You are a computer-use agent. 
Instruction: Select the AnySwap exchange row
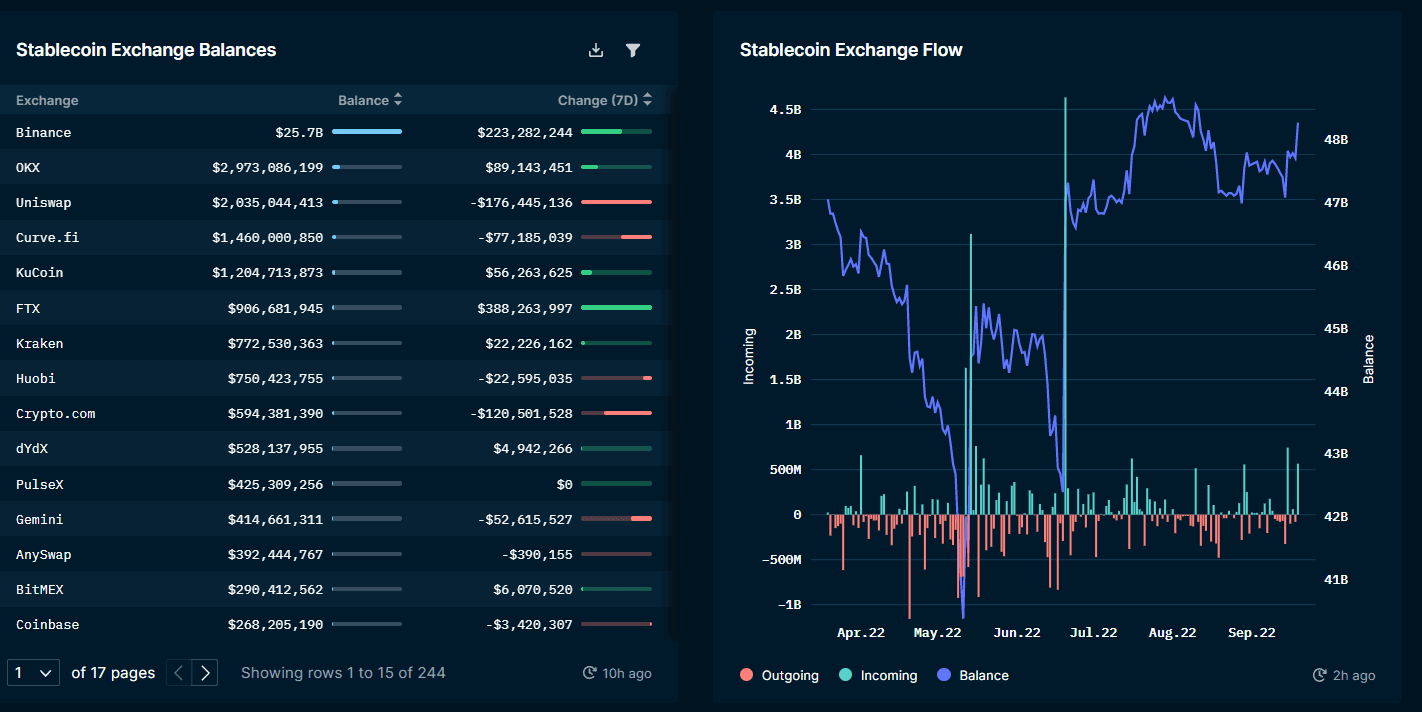click(334, 554)
